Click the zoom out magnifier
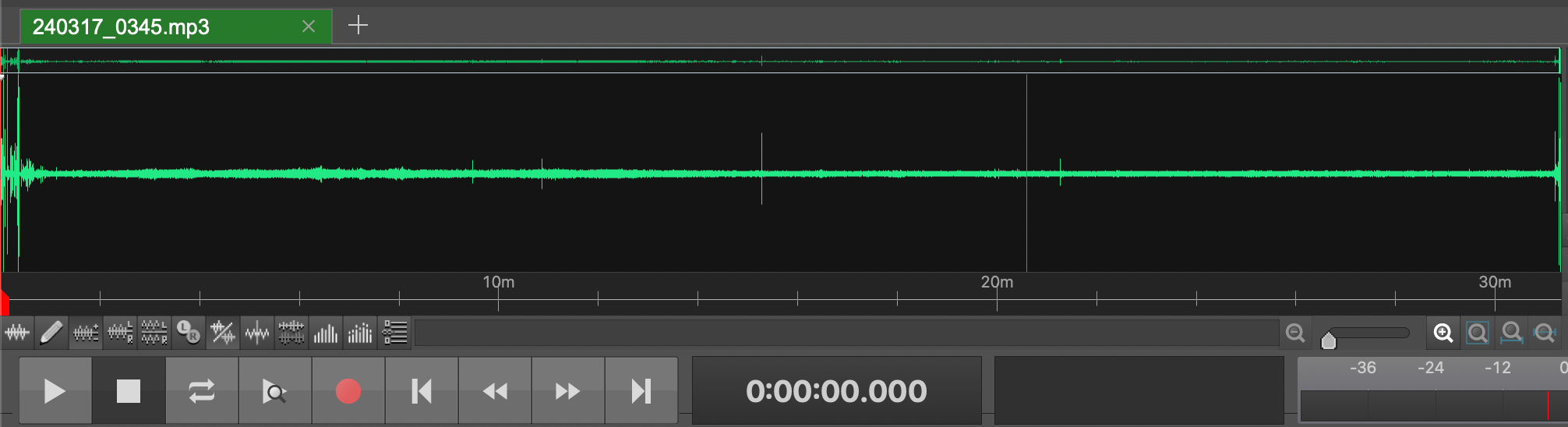The width and height of the screenshot is (1568, 427). tap(1295, 333)
